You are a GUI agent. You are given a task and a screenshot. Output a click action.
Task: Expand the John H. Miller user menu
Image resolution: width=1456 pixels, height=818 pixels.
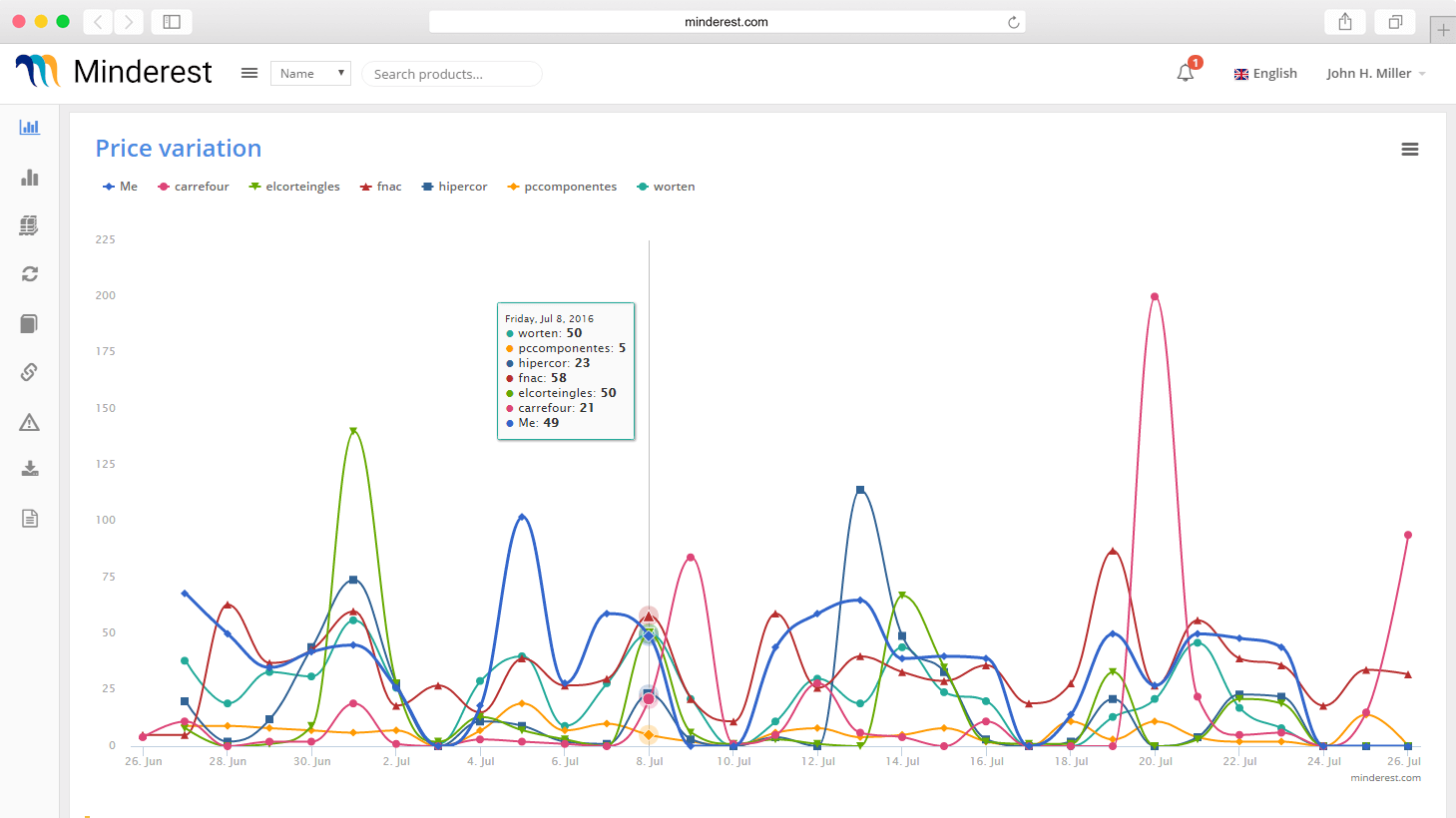[1376, 74]
